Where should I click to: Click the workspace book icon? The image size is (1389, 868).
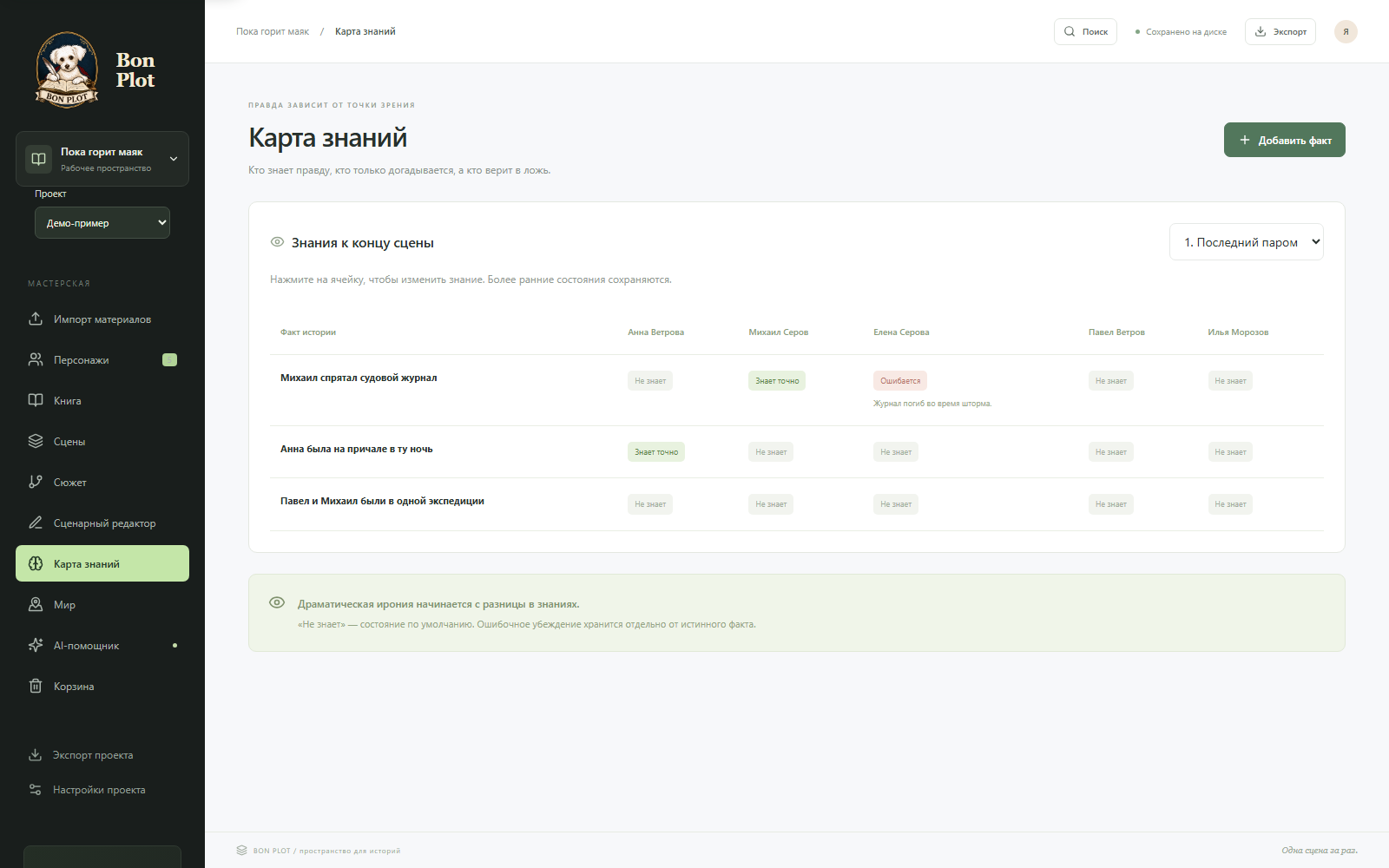click(x=38, y=159)
